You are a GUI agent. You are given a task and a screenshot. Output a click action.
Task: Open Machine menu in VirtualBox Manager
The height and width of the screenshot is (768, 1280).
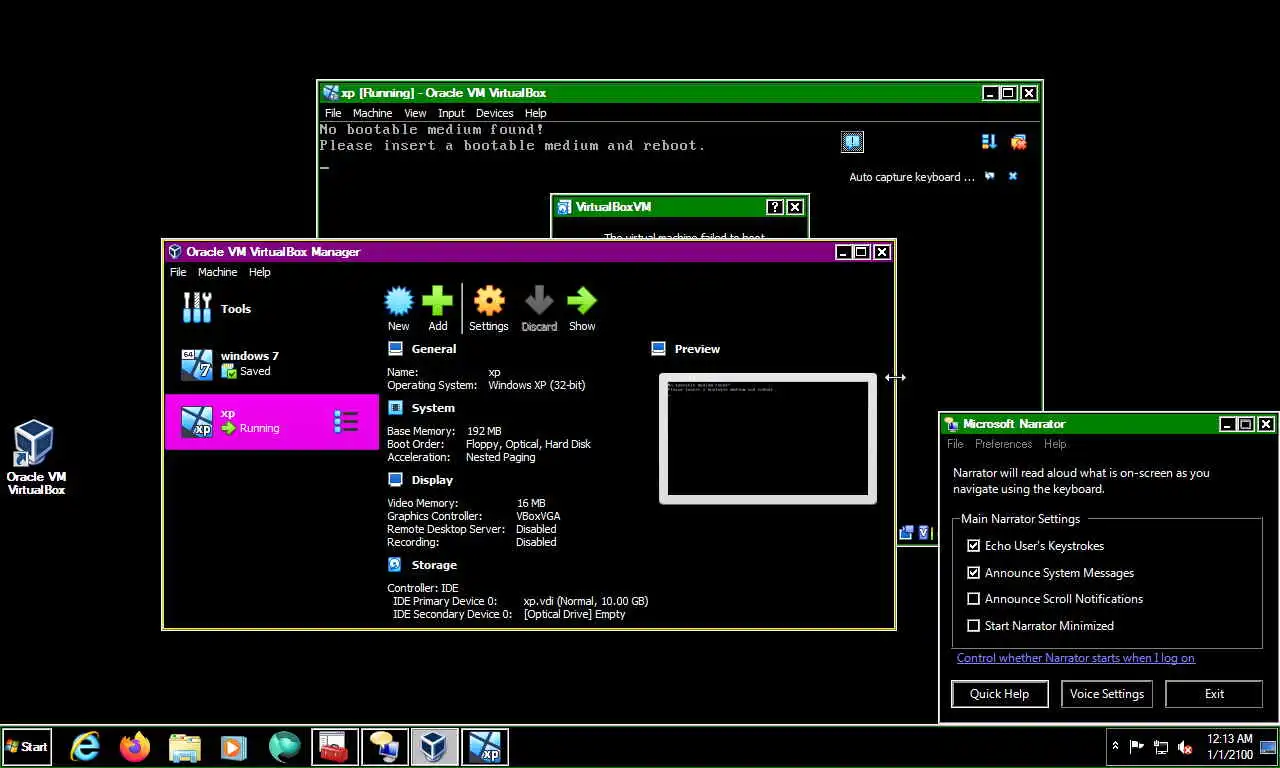click(x=217, y=272)
